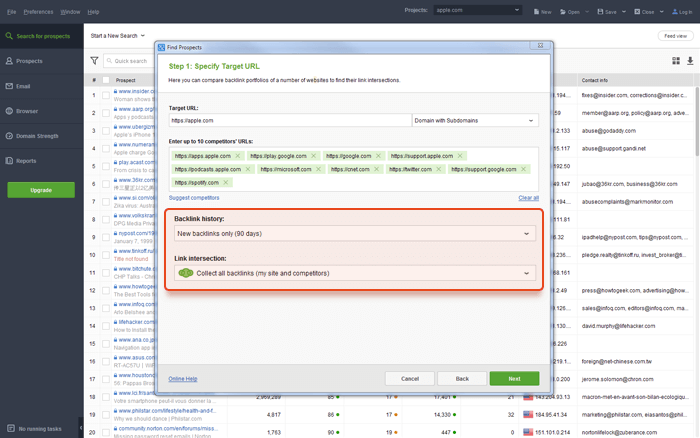Click the Cancel button in dialog

coord(410,379)
